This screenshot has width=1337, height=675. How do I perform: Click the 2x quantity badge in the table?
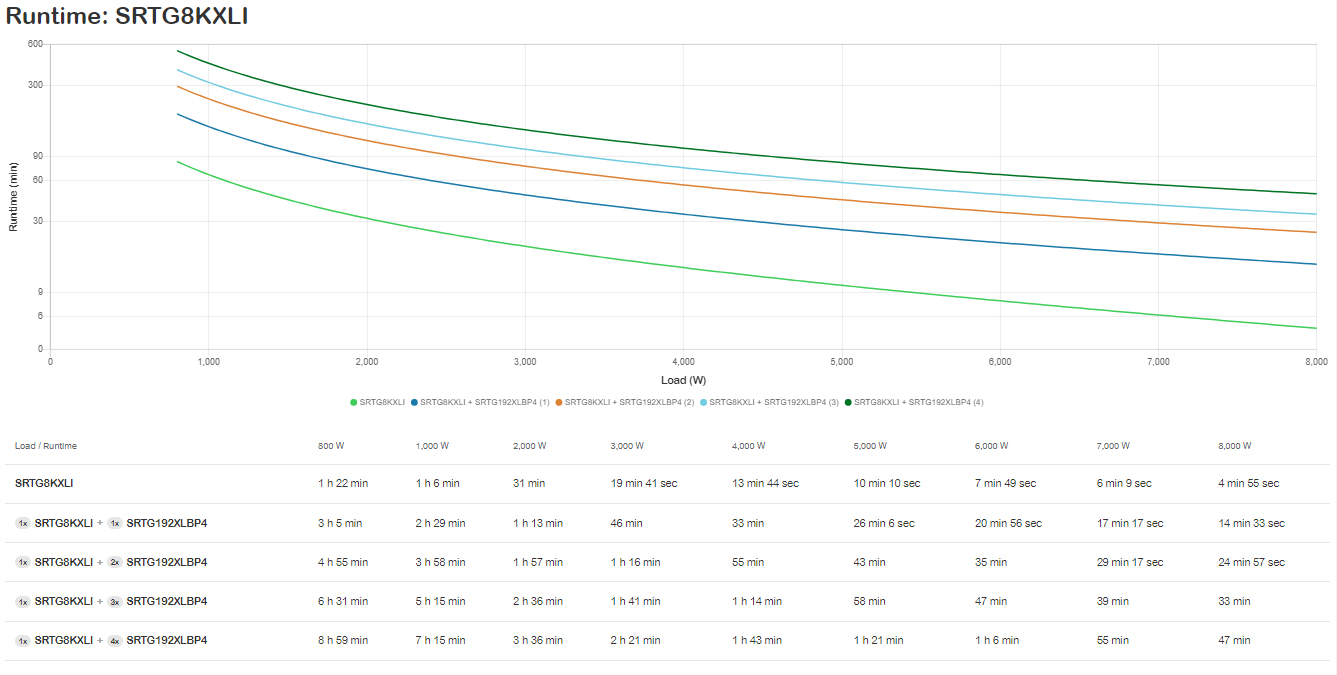point(115,562)
